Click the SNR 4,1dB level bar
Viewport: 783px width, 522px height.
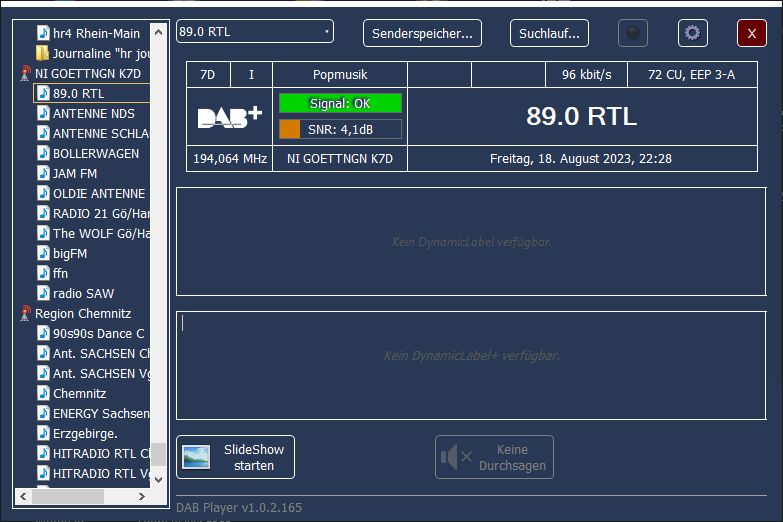[x=340, y=128]
